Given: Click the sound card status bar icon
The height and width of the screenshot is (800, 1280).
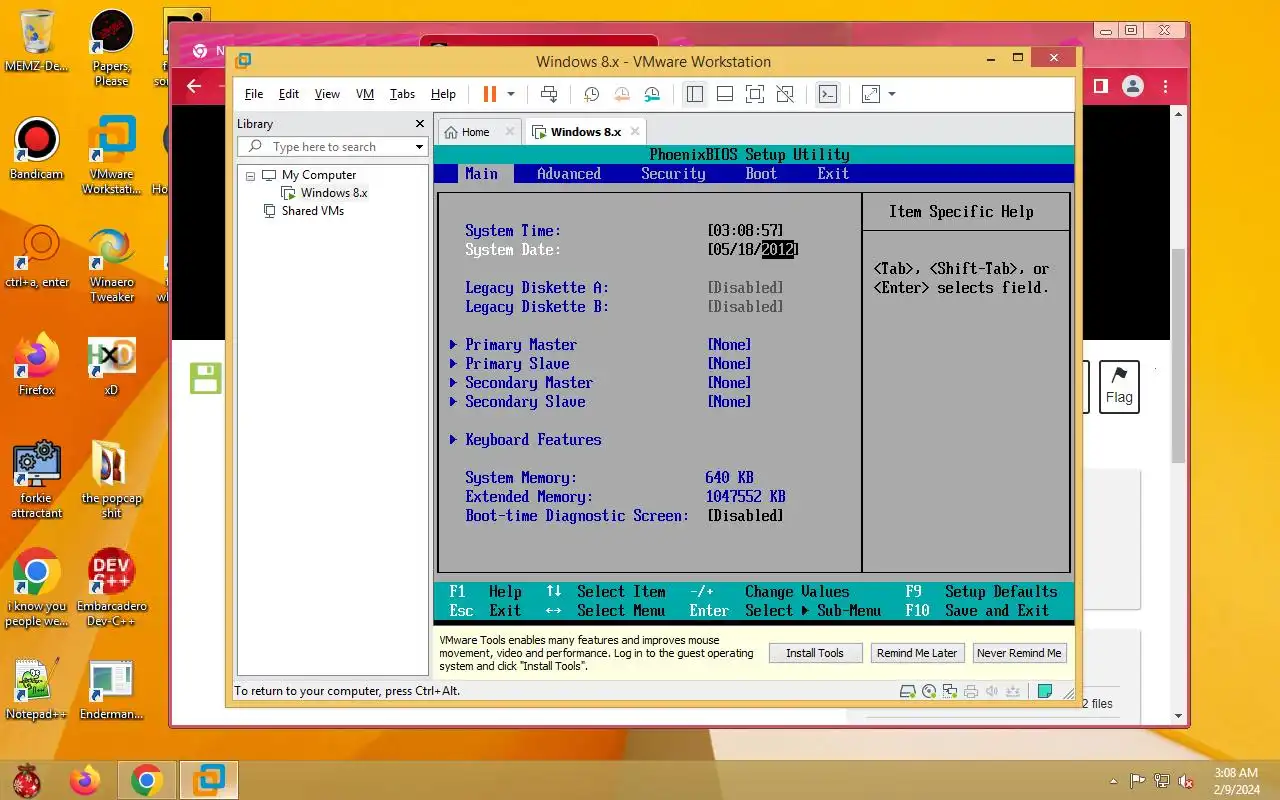Looking at the screenshot, I should pos(992,691).
